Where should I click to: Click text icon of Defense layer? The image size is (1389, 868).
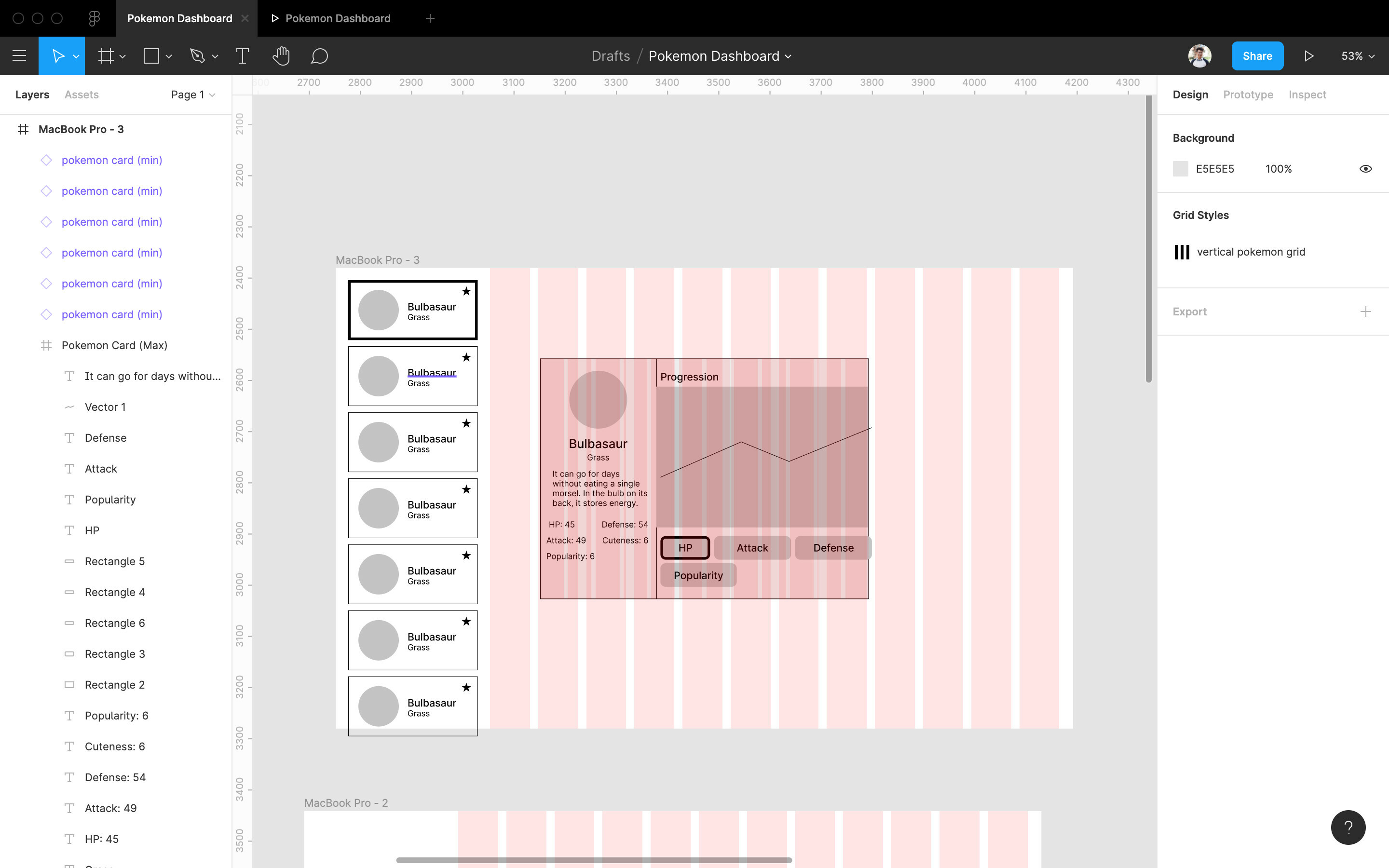click(x=69, y=438)
